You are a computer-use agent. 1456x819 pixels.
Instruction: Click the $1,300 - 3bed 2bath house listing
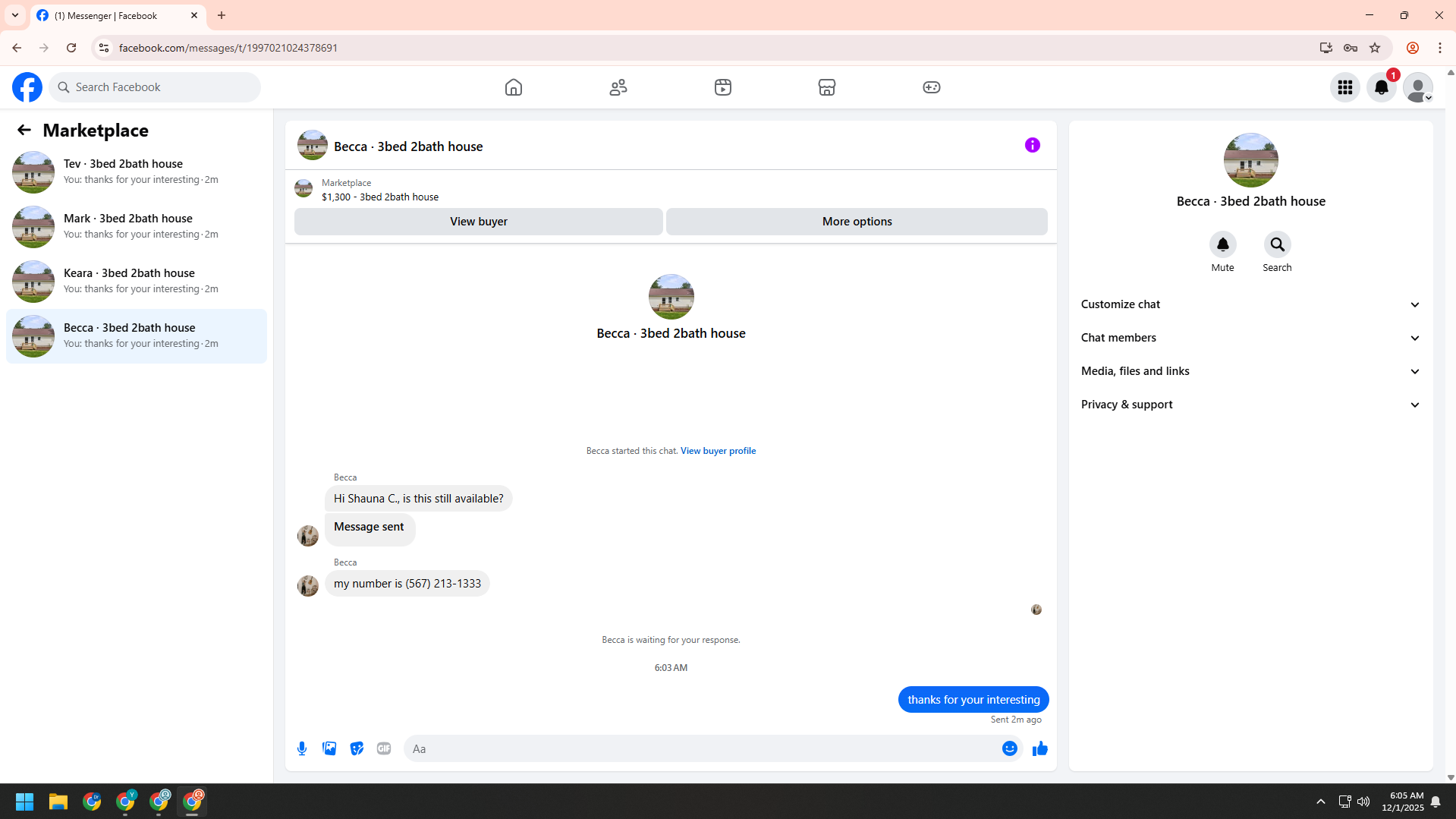(379, 197)
